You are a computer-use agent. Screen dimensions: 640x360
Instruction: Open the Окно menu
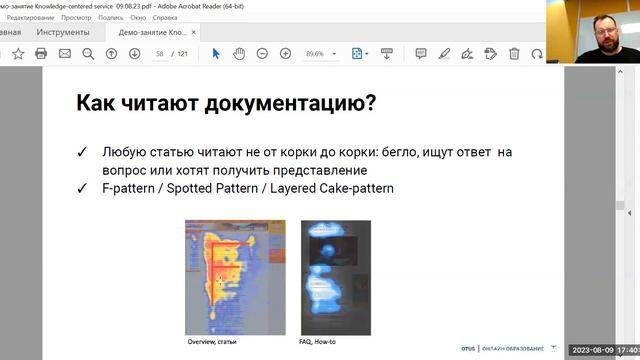click(x=138, y=18)
